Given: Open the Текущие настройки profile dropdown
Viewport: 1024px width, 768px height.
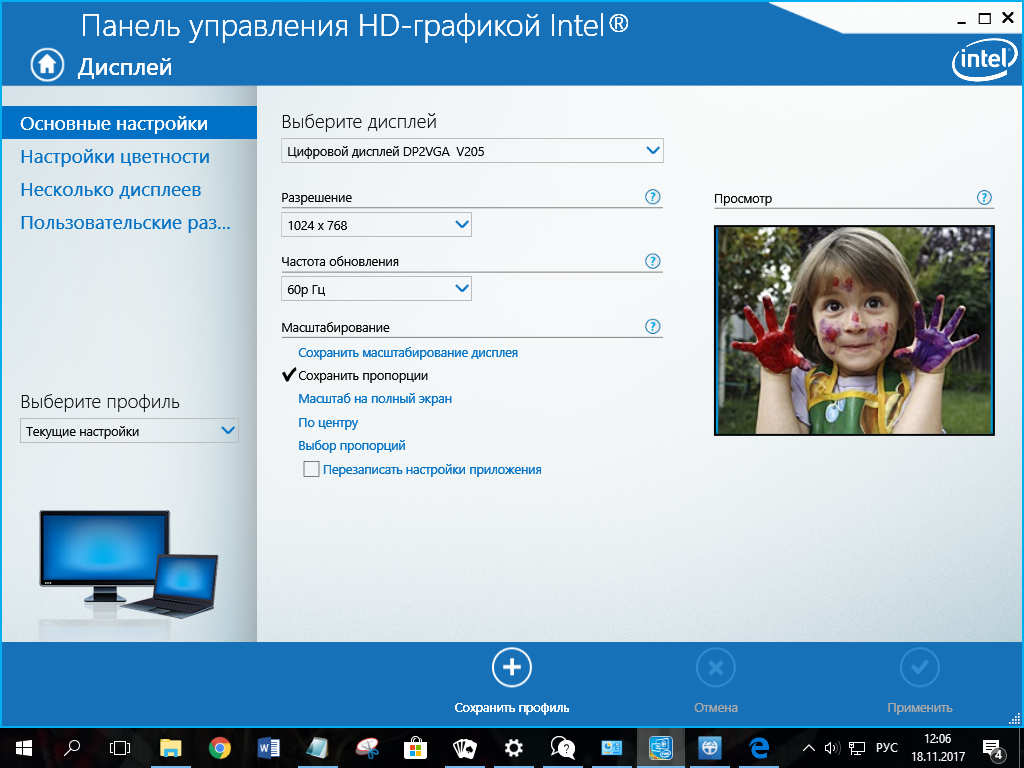Looking at the screenshot, I should (129, 431).
